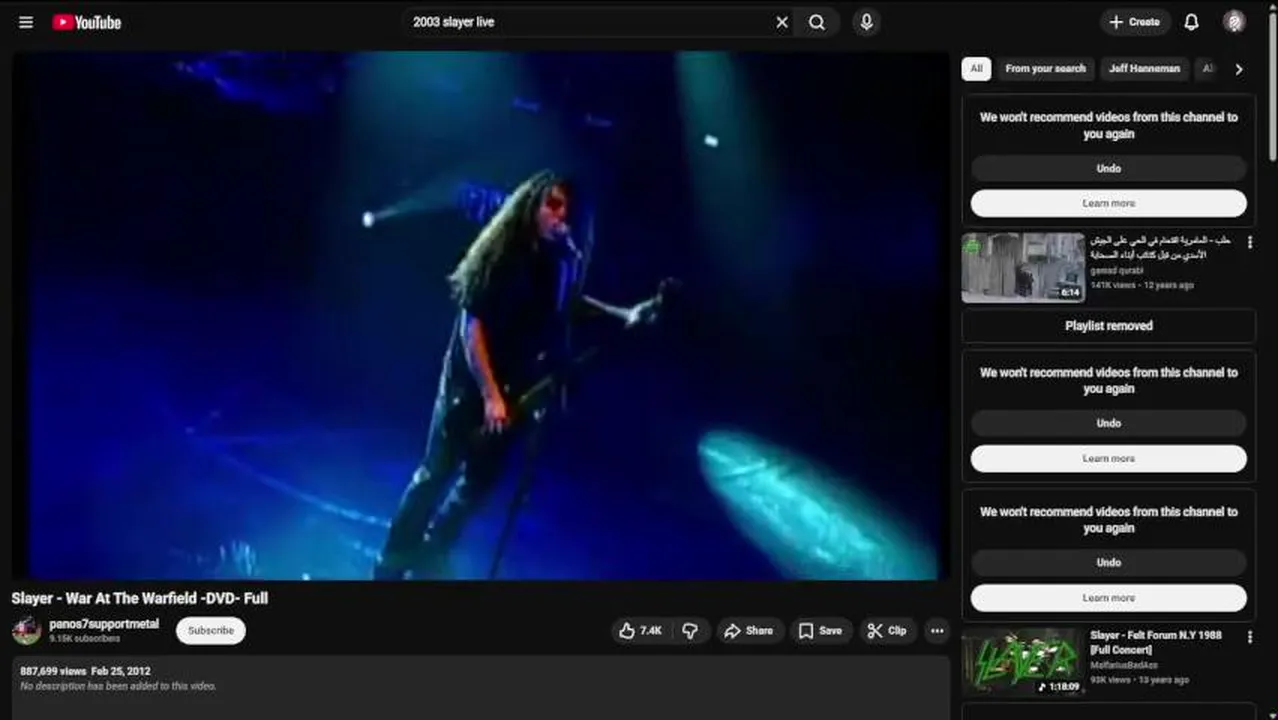This screenshot has height=720, width=1278.
Task: Select the 'All' filter chip
Action: tap(976, 69)
